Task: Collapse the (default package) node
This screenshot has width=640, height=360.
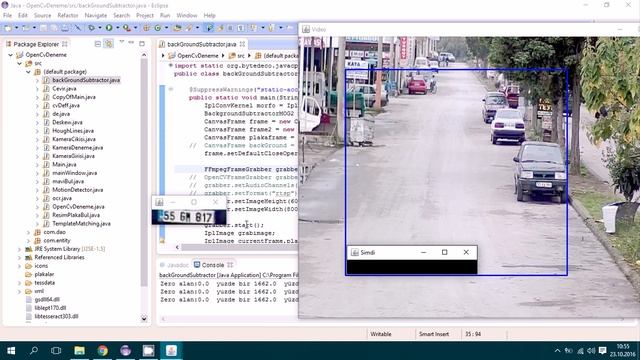Action: tap(28, 72)
